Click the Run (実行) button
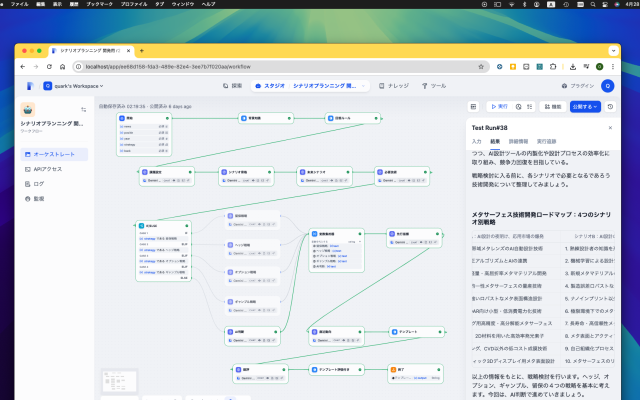The width and height of the screenshot is (640, 400). (499, 107)
